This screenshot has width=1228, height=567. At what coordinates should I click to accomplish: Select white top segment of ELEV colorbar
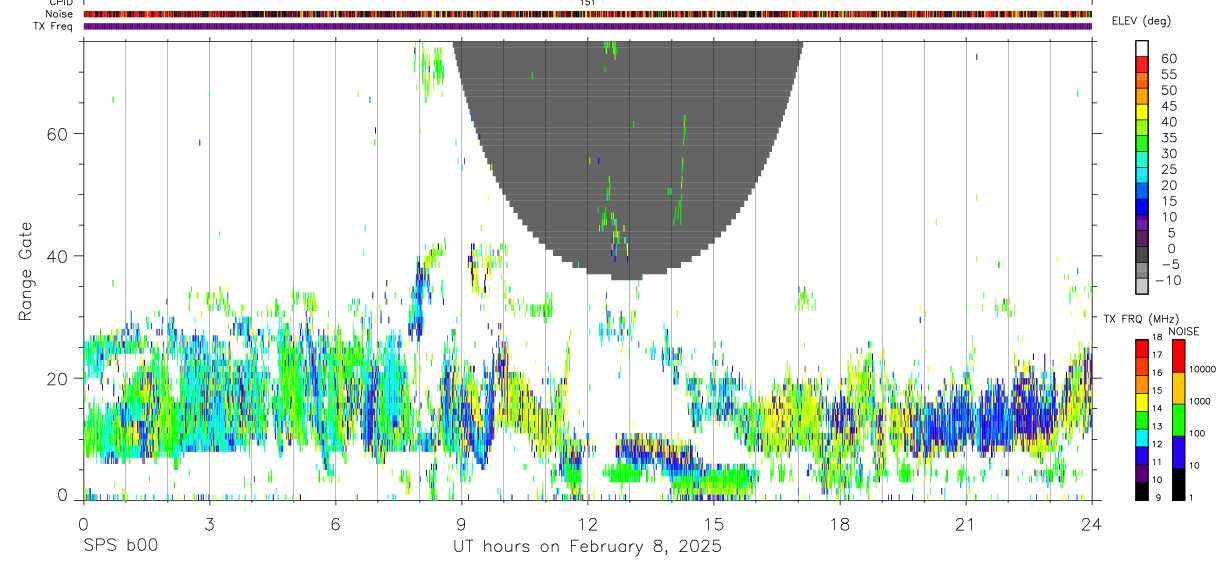click(x=1142, y=49)
